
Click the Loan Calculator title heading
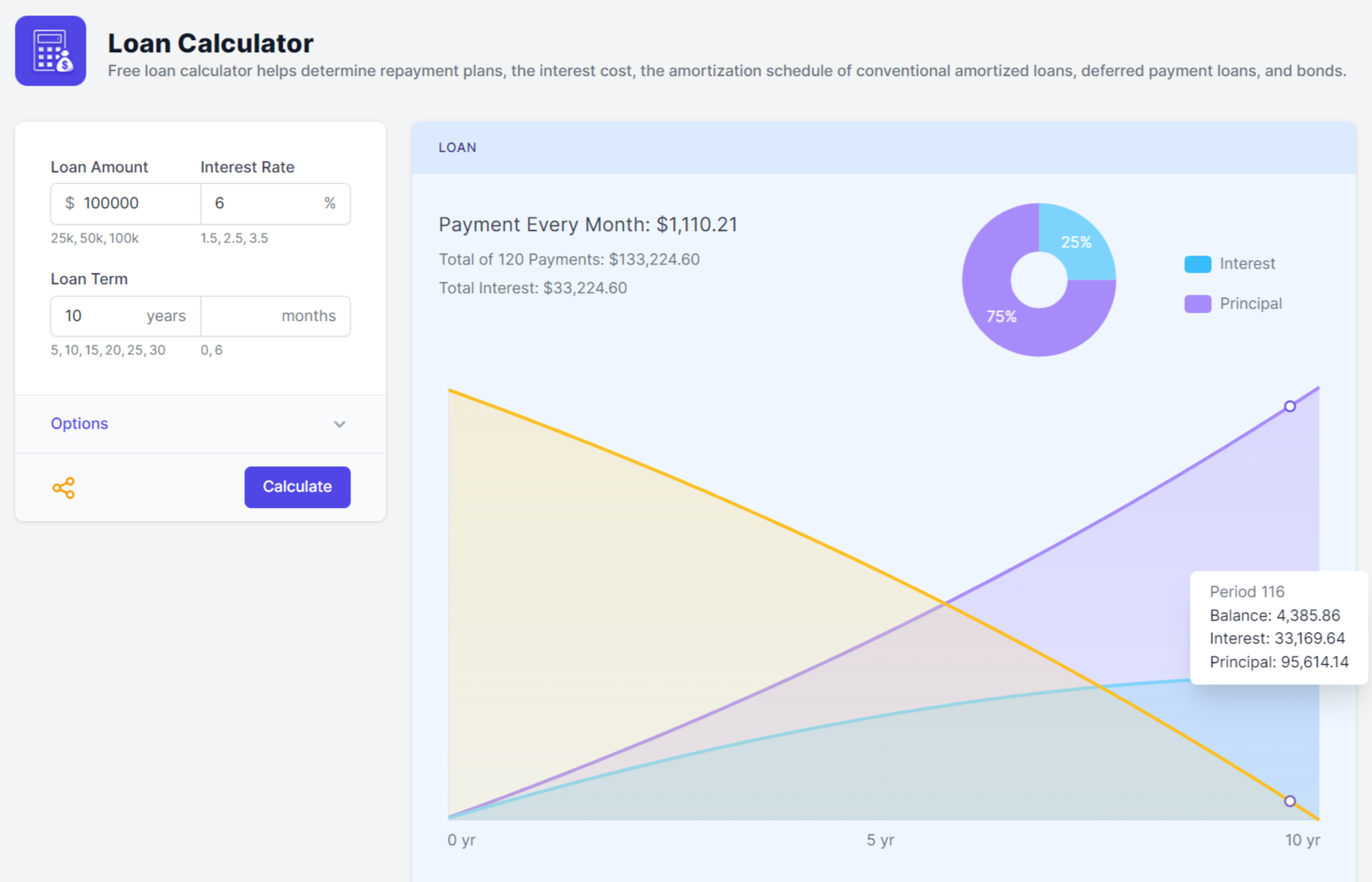click(210, 43)
